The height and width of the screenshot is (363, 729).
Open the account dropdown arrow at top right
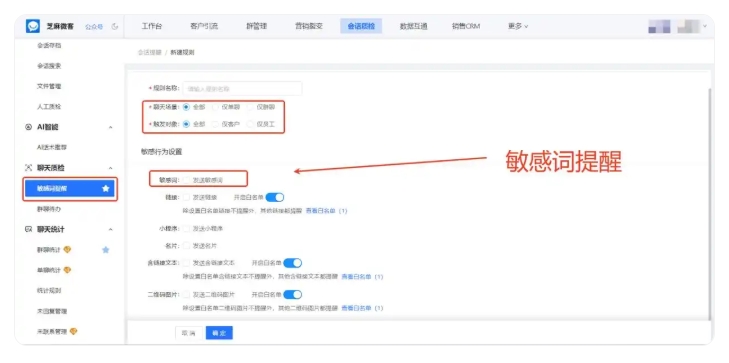tap(705, 26)
